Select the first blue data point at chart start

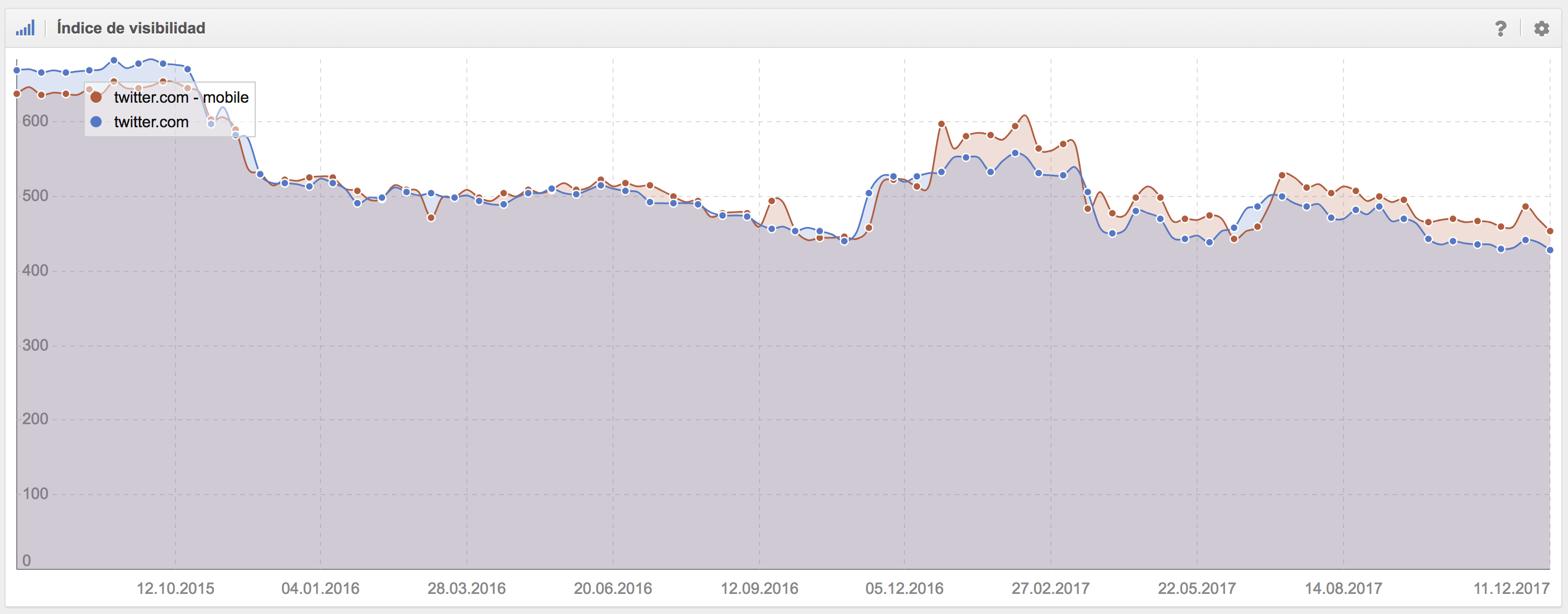(17, 70)
